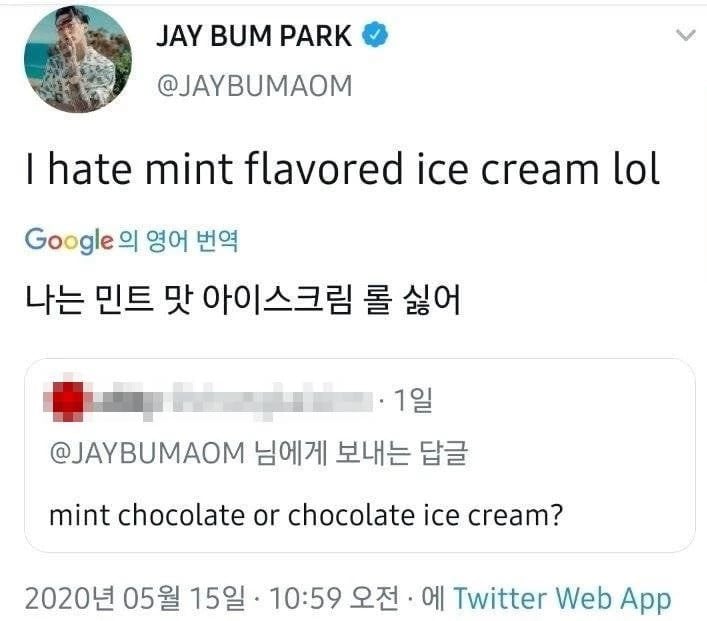Click the '1일' timestamp in quoted tweet
The height and width of the screenshot is (621, 707).
pos(413,400)
